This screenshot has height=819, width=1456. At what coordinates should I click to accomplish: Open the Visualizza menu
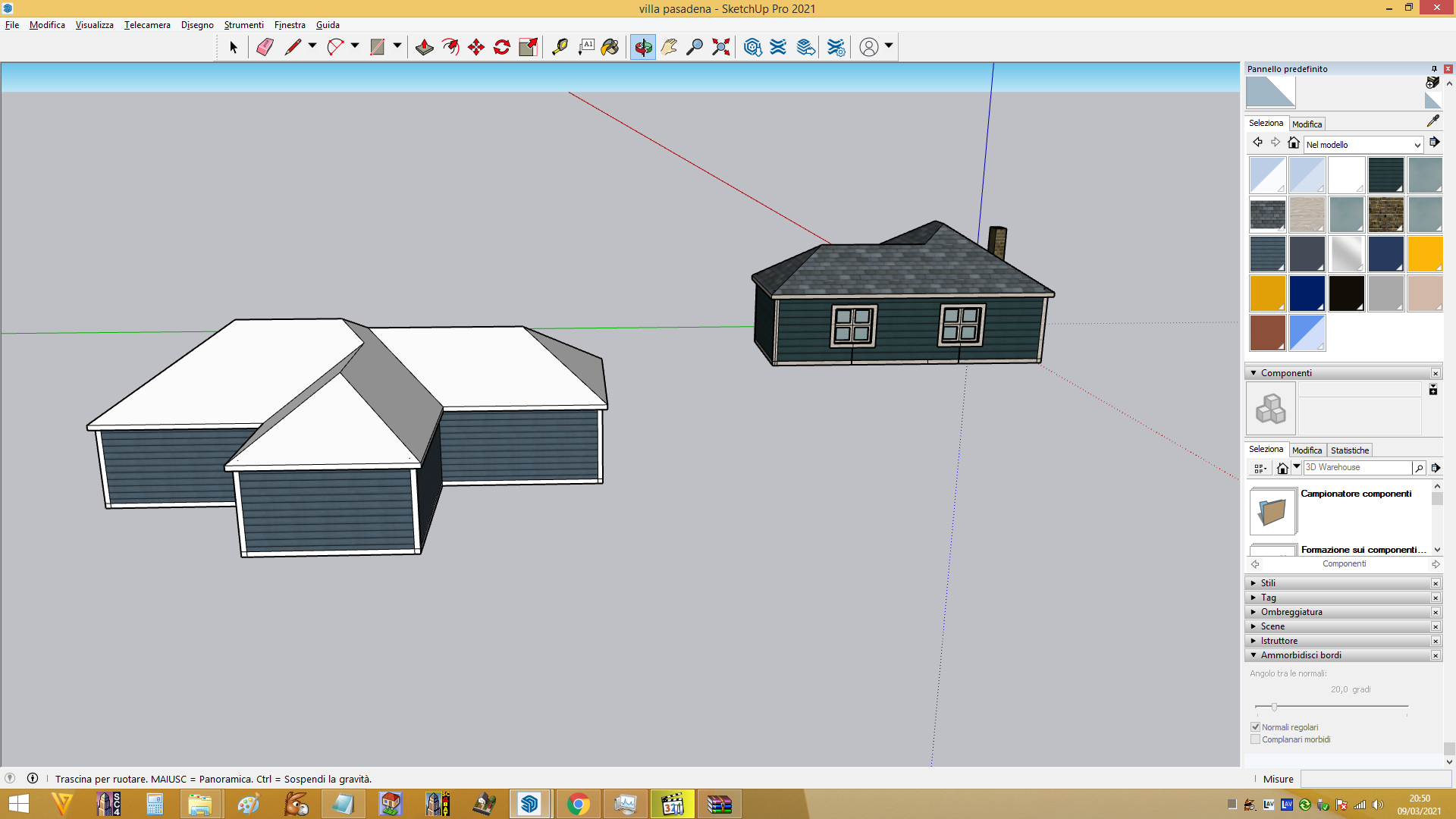94,25
